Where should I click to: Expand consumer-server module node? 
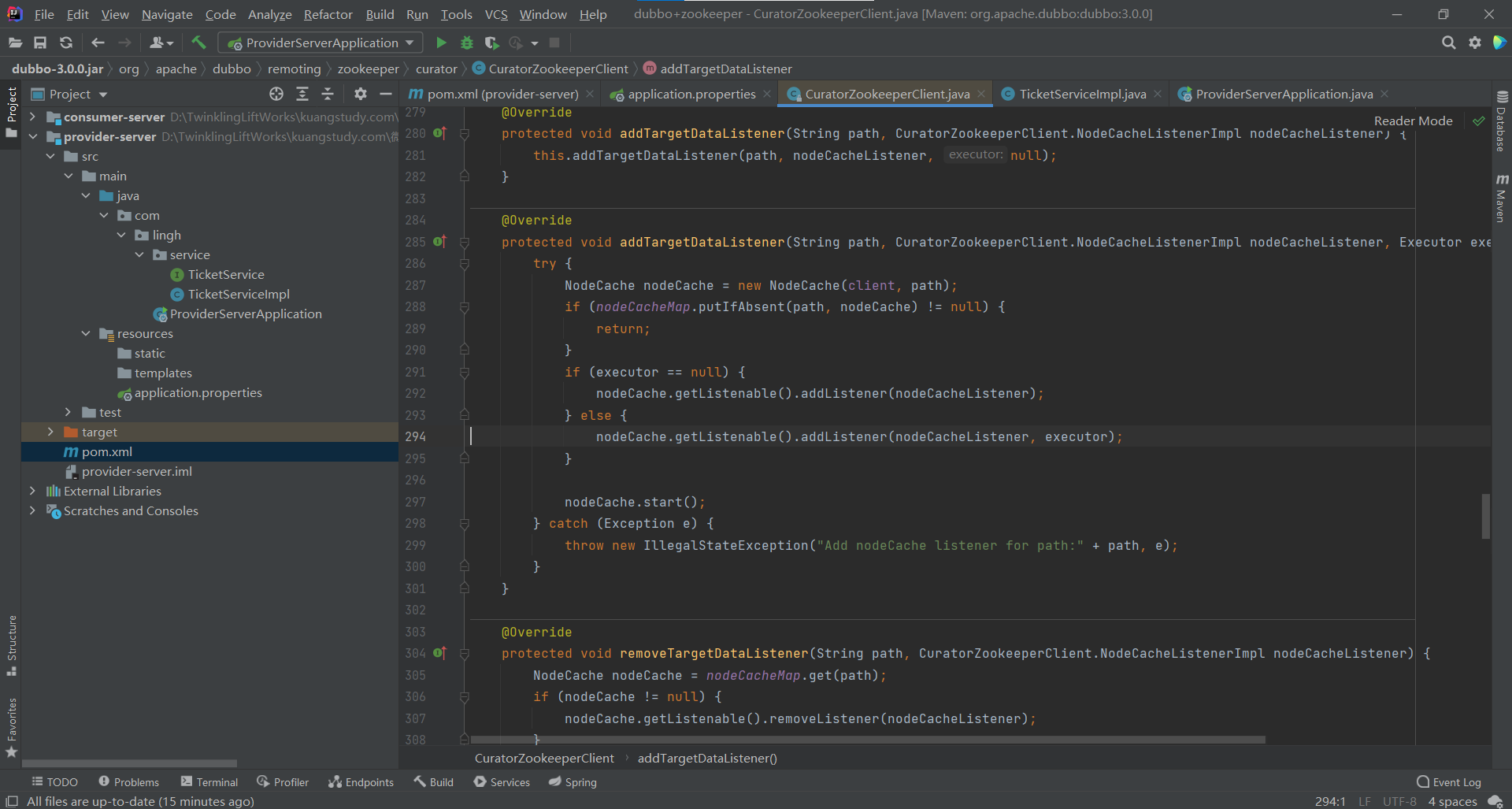[x=32, y=117]
